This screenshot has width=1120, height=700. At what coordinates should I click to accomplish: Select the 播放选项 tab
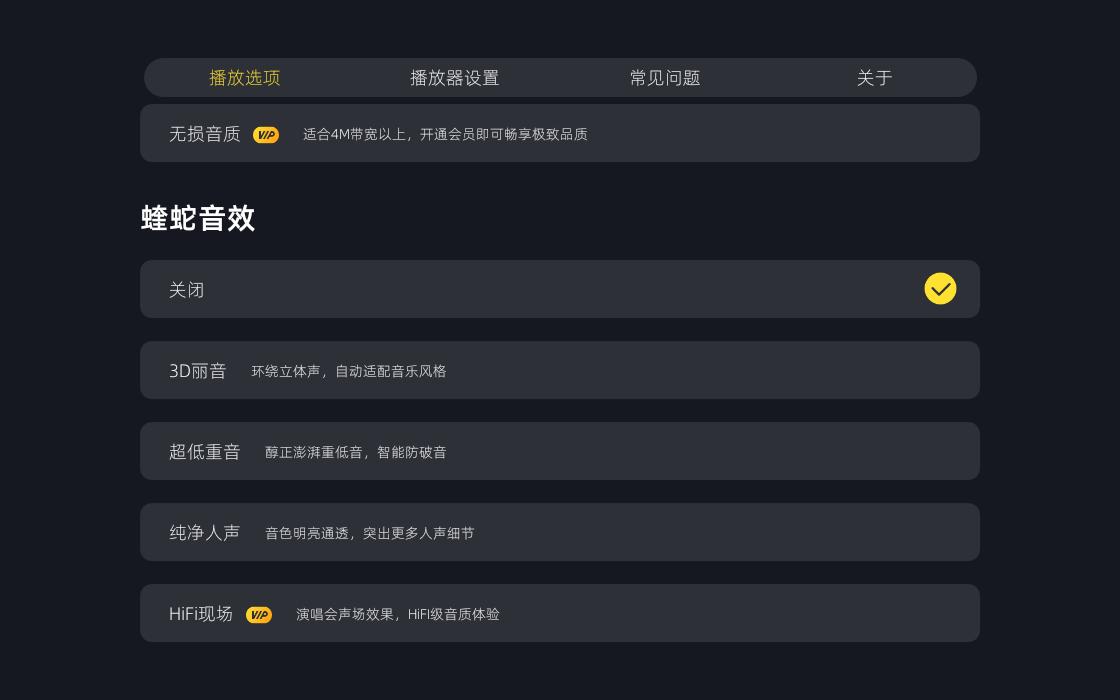point(245,77)
